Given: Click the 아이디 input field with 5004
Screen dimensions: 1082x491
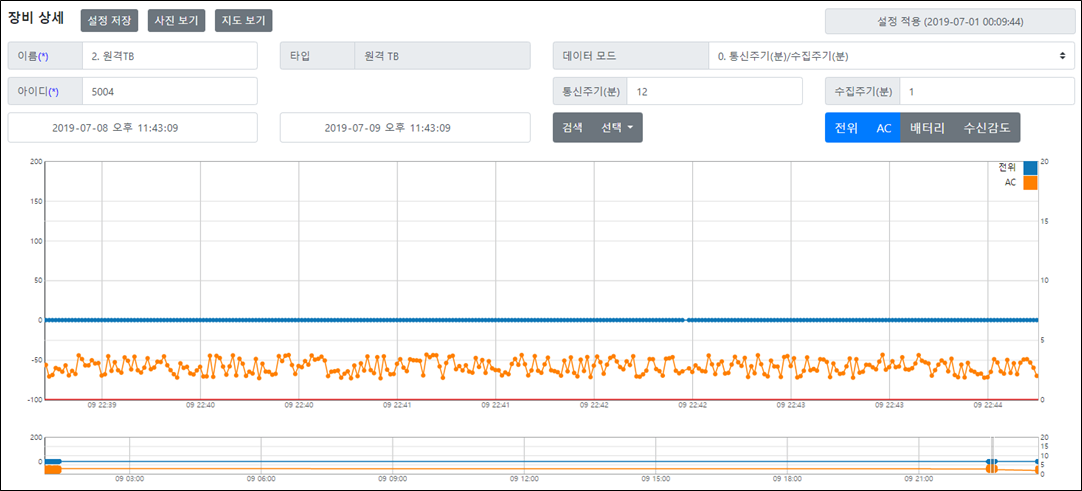Looking at the screenshot, I should pyautogui.click(x=170, y=92).
